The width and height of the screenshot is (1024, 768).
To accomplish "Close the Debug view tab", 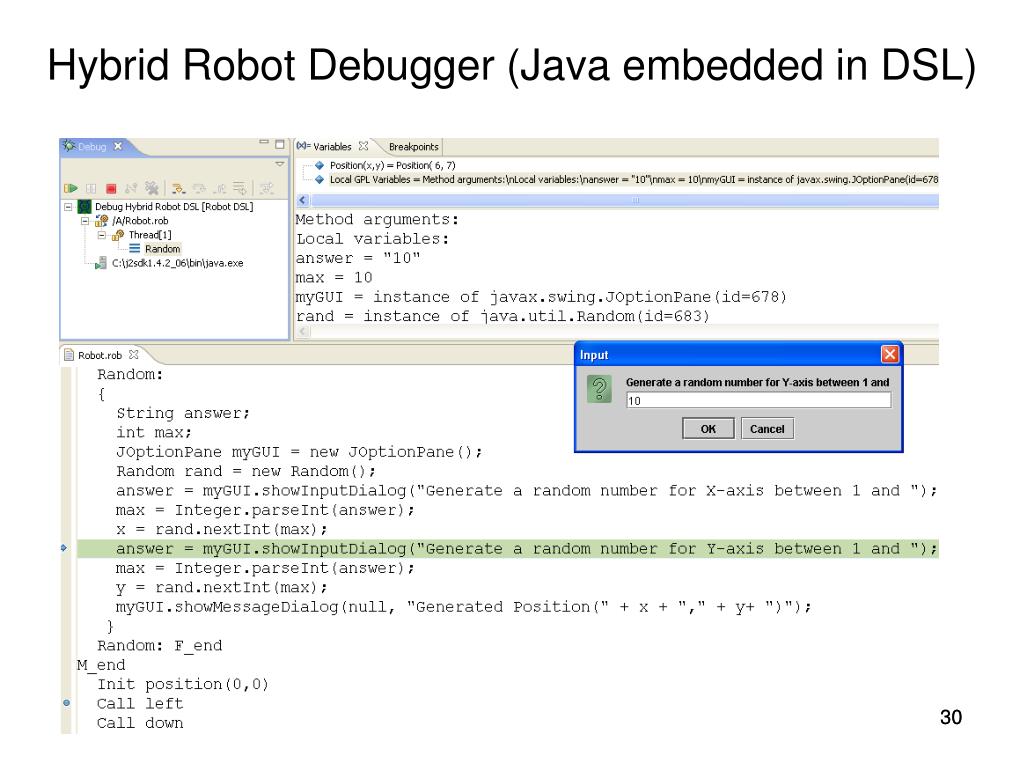I will pyautogui.click(x=118, y=146).
